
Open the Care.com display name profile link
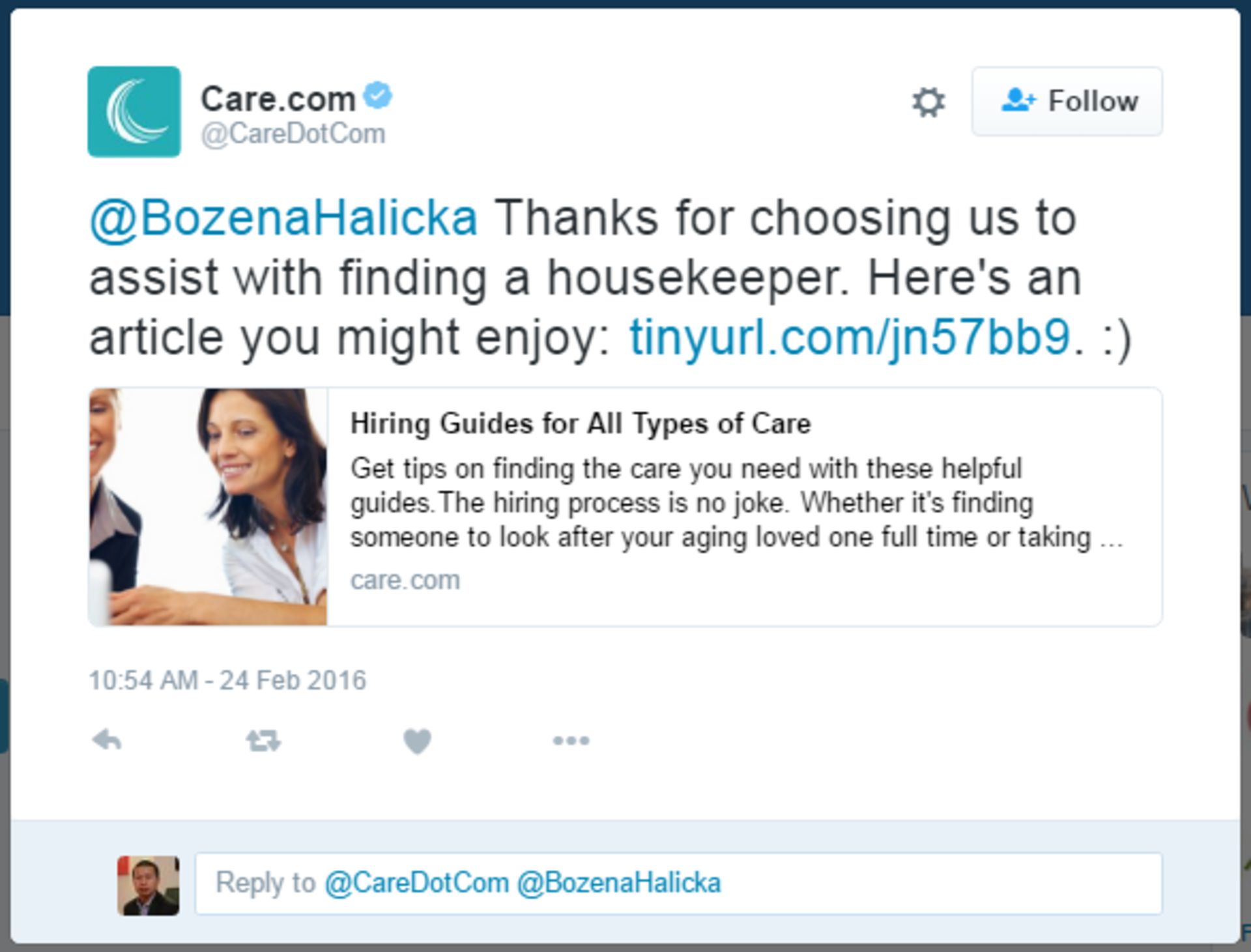(278, 99)
